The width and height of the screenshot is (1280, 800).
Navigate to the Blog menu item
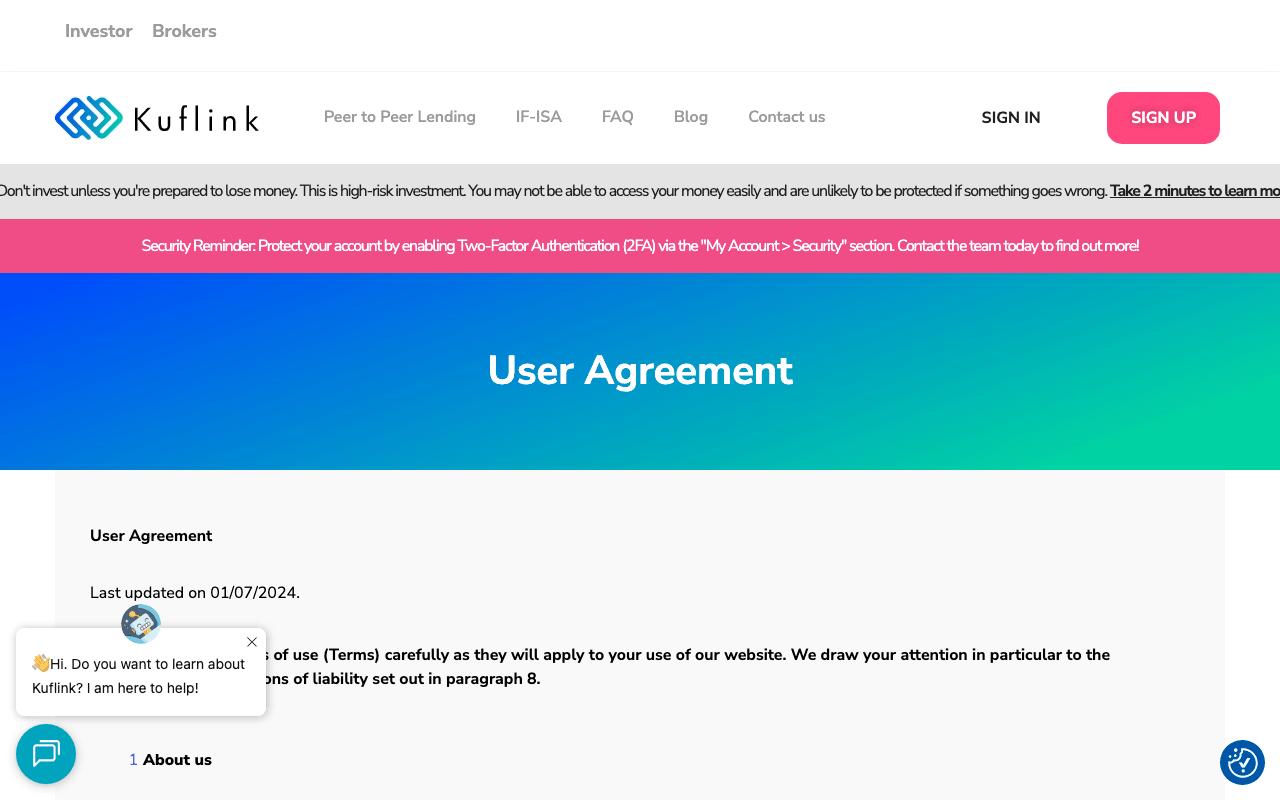click(x=690, y=117)
